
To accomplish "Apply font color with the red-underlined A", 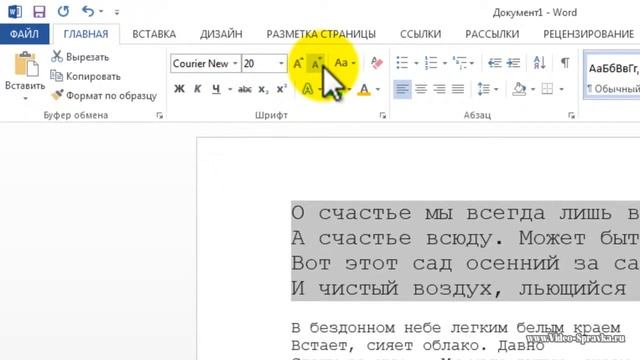I will [364, 89].
